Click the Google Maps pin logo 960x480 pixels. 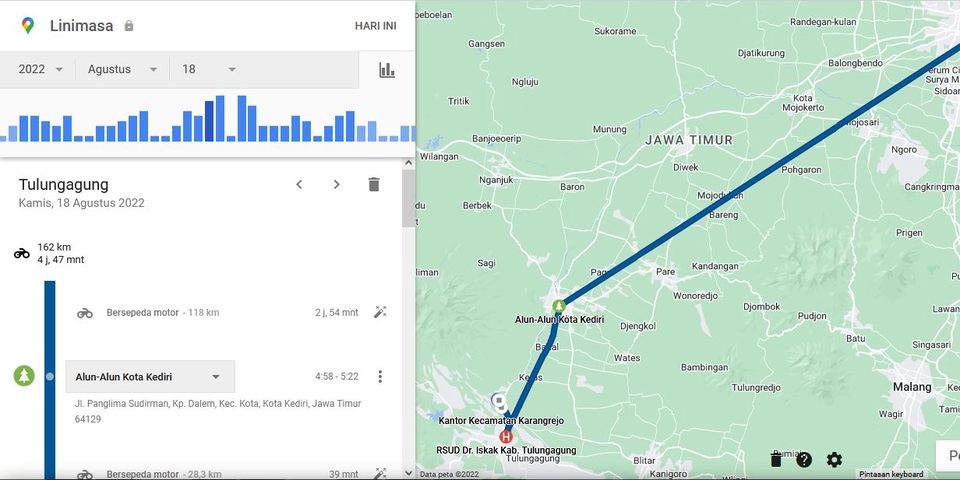coord(28,26)
